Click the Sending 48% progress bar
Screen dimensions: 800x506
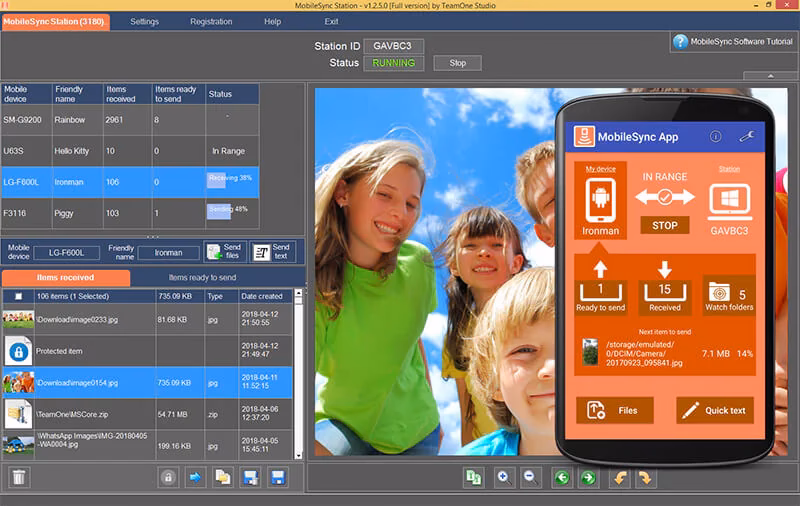[228, 210]
